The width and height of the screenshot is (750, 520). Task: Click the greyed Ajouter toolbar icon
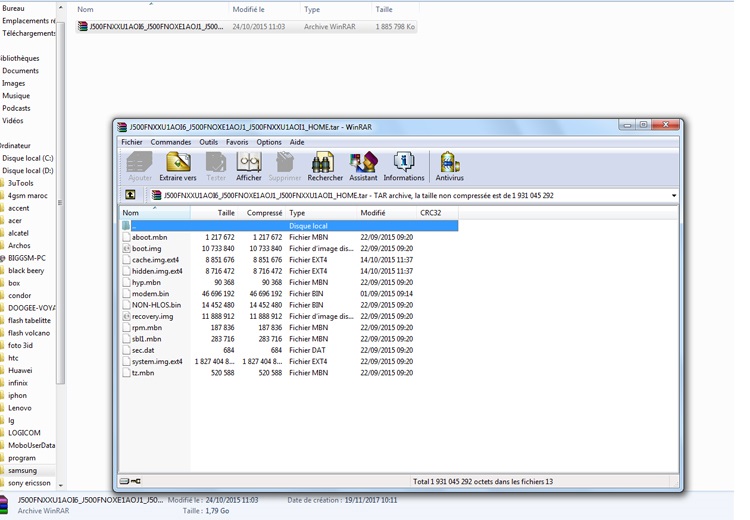140,162
